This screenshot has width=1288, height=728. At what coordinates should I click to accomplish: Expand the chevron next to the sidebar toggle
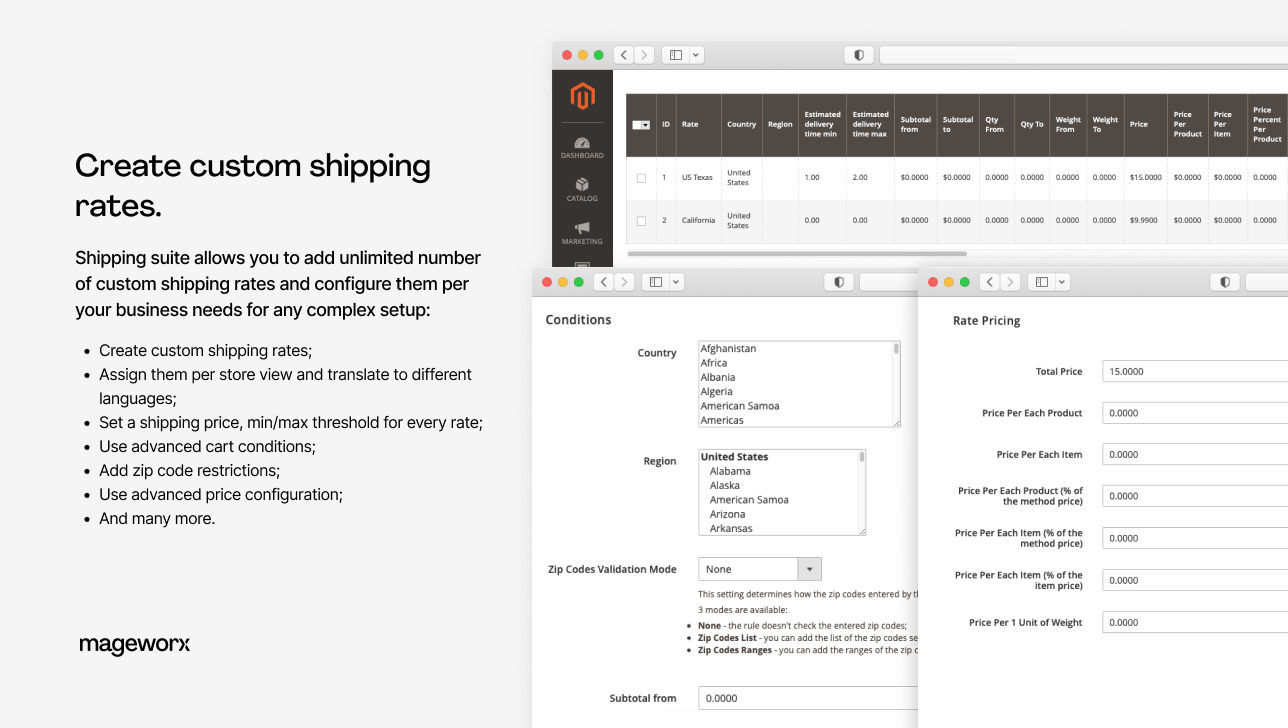(676, 282)
